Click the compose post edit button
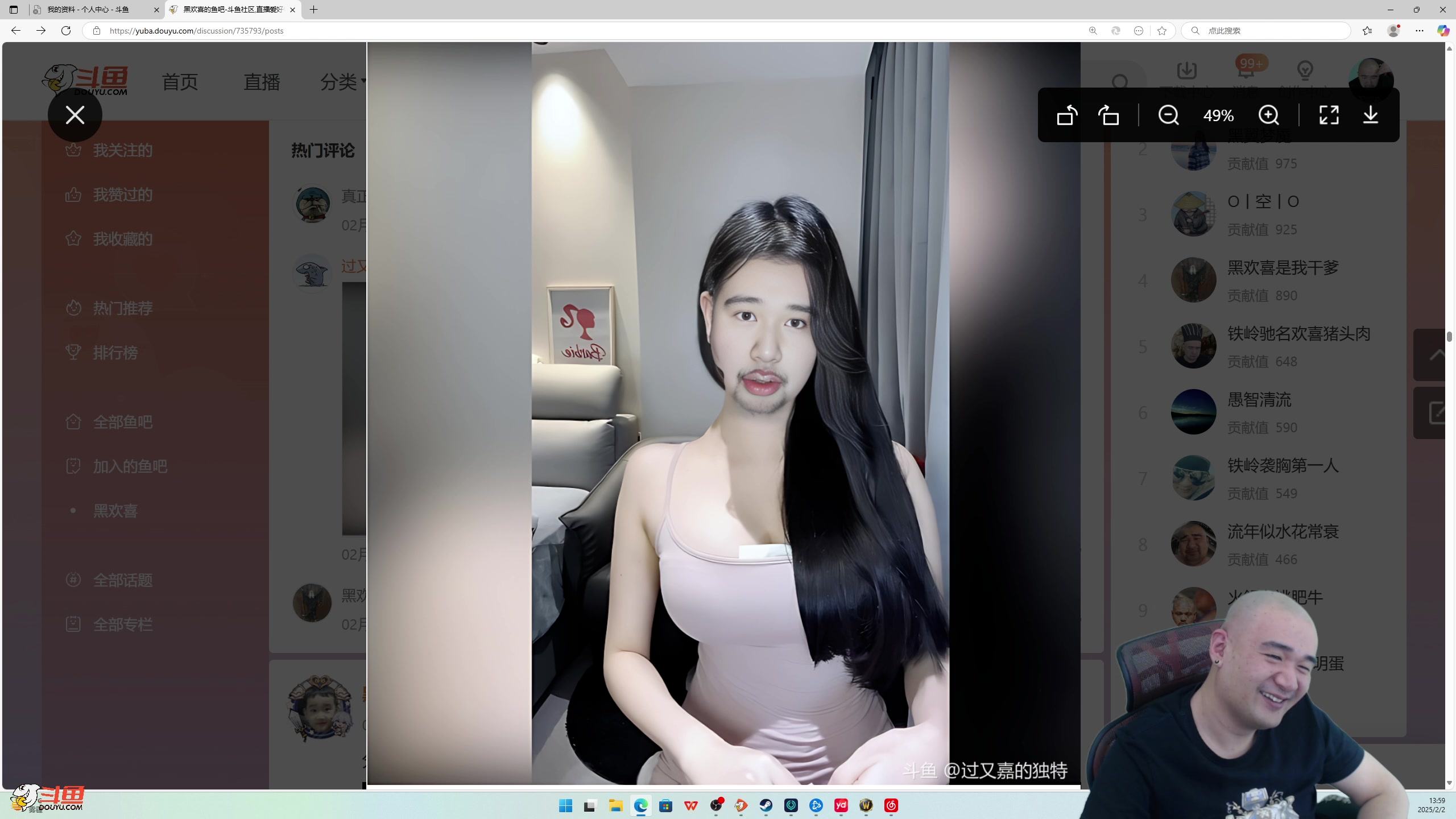1456x819 pixels. (x=1430, y=413)
